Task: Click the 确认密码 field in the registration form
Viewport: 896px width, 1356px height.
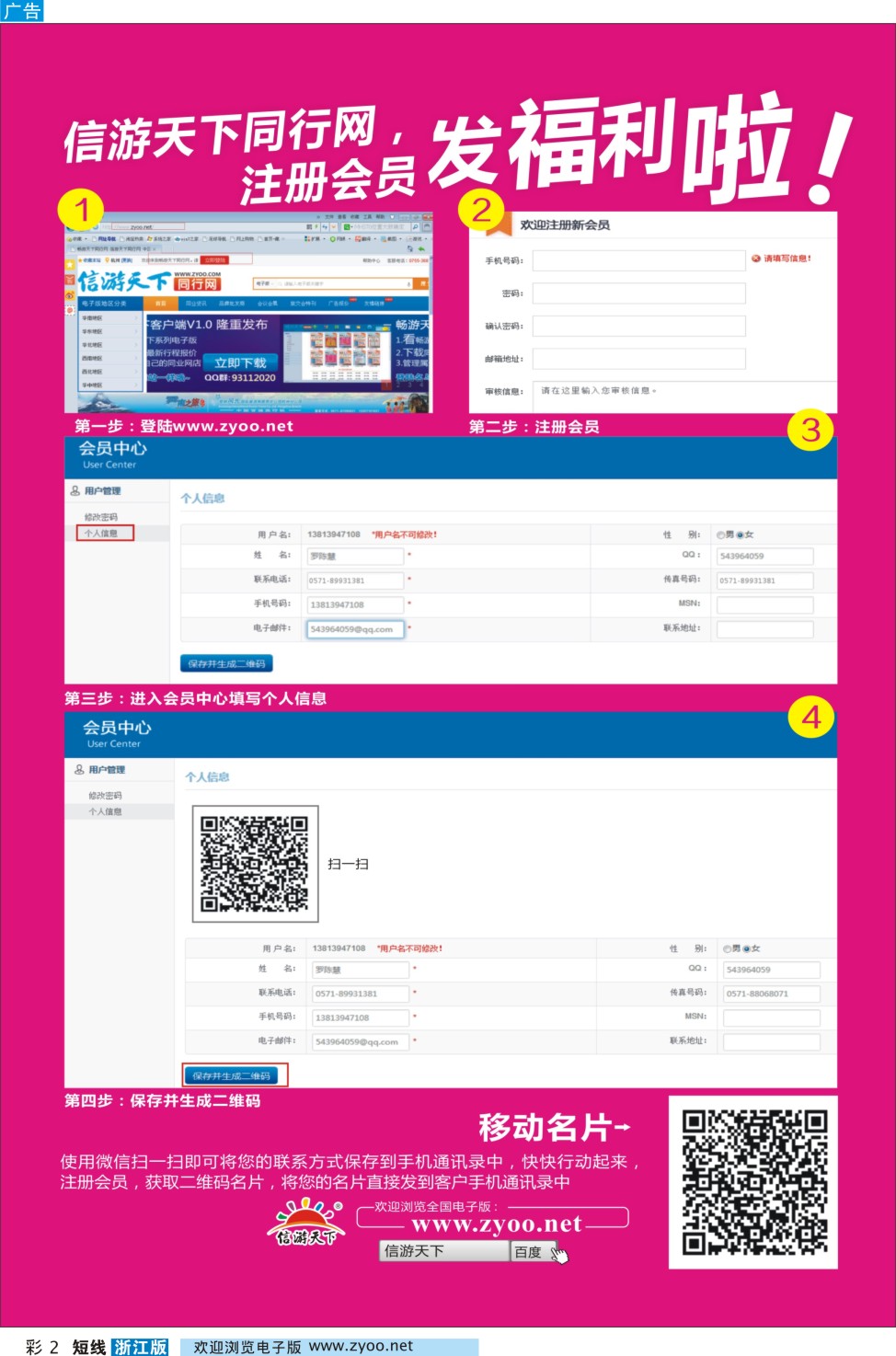Action: point(639,326)
